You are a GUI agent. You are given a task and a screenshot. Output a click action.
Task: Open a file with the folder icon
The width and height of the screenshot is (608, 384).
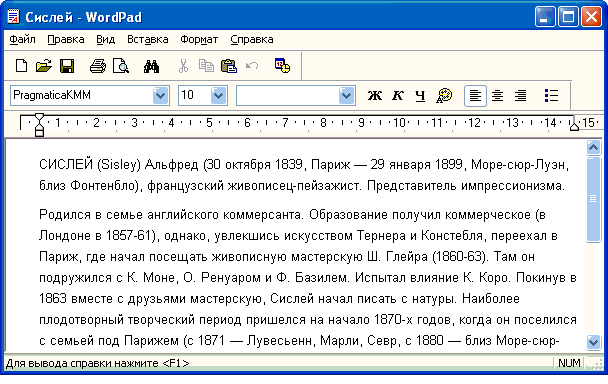(x=43, y=66)
